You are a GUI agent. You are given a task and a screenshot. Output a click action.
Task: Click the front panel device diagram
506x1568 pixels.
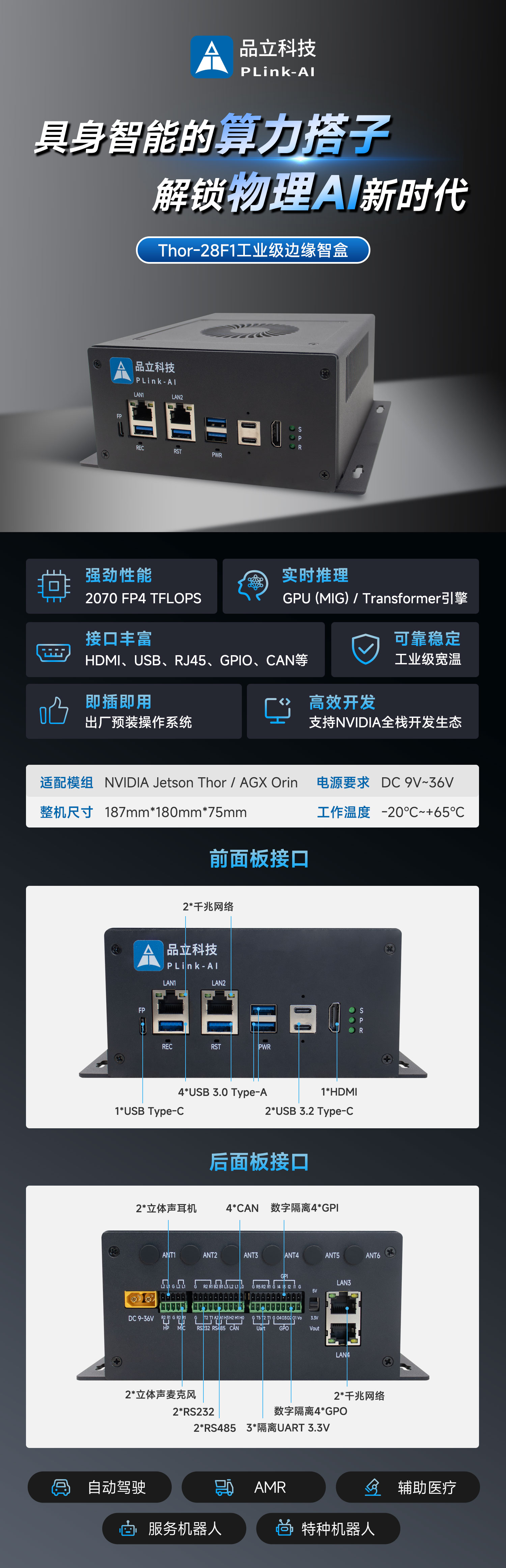253,1004
